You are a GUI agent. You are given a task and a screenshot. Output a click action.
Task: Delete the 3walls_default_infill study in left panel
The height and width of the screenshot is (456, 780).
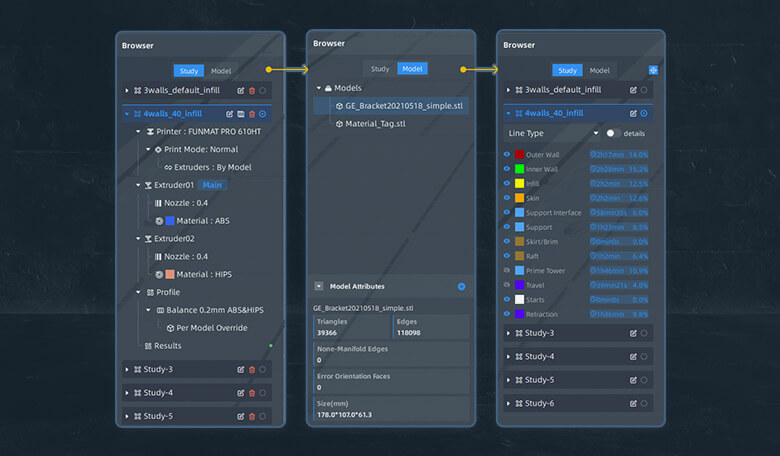coord(251,90)
